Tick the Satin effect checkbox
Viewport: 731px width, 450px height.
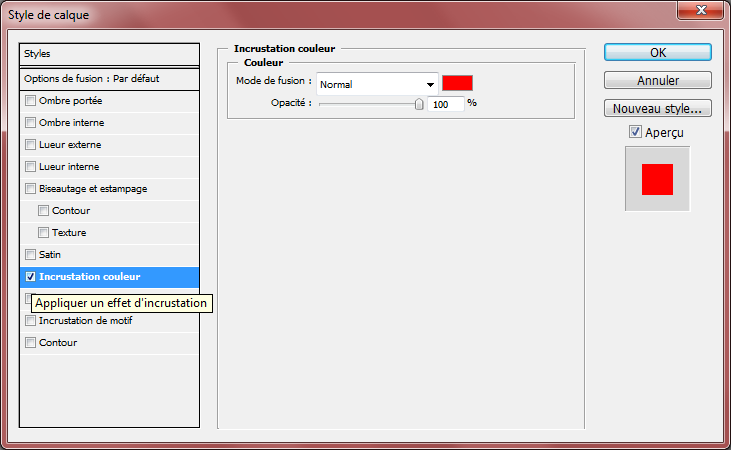tap(31, 255)
